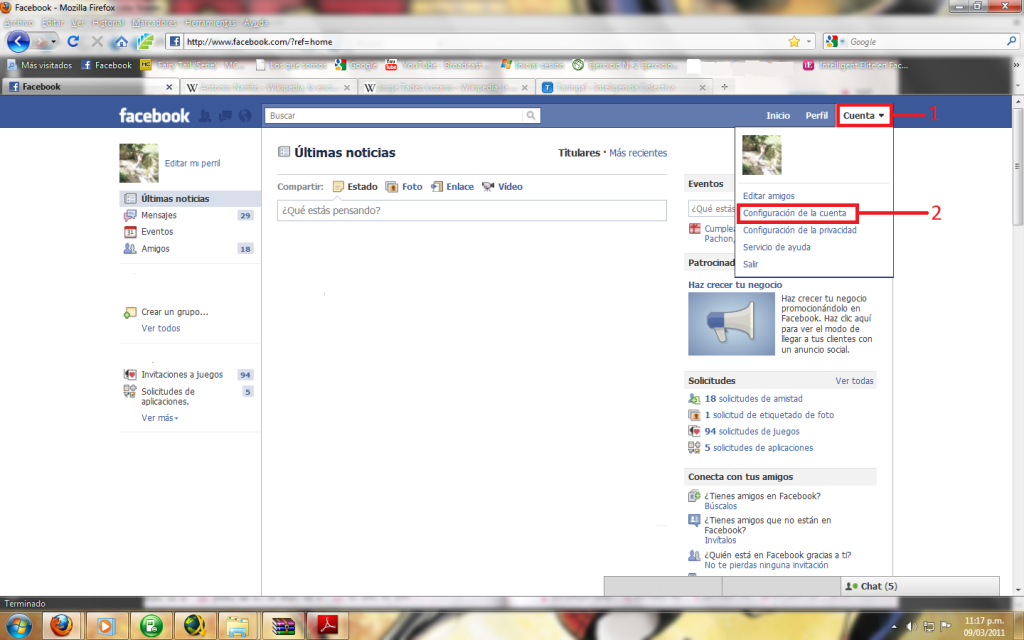Open the Archivo menu
The image size is (1024, 640).
click(19, 22)
